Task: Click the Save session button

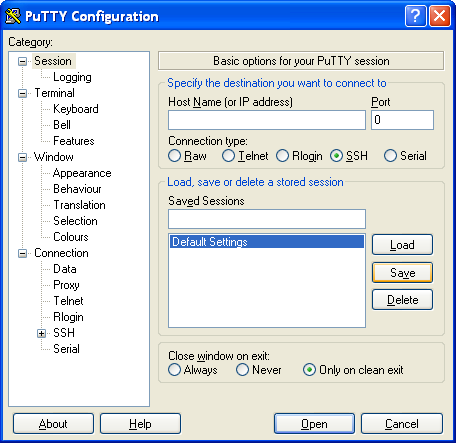Action: click(x=402, y=273)
